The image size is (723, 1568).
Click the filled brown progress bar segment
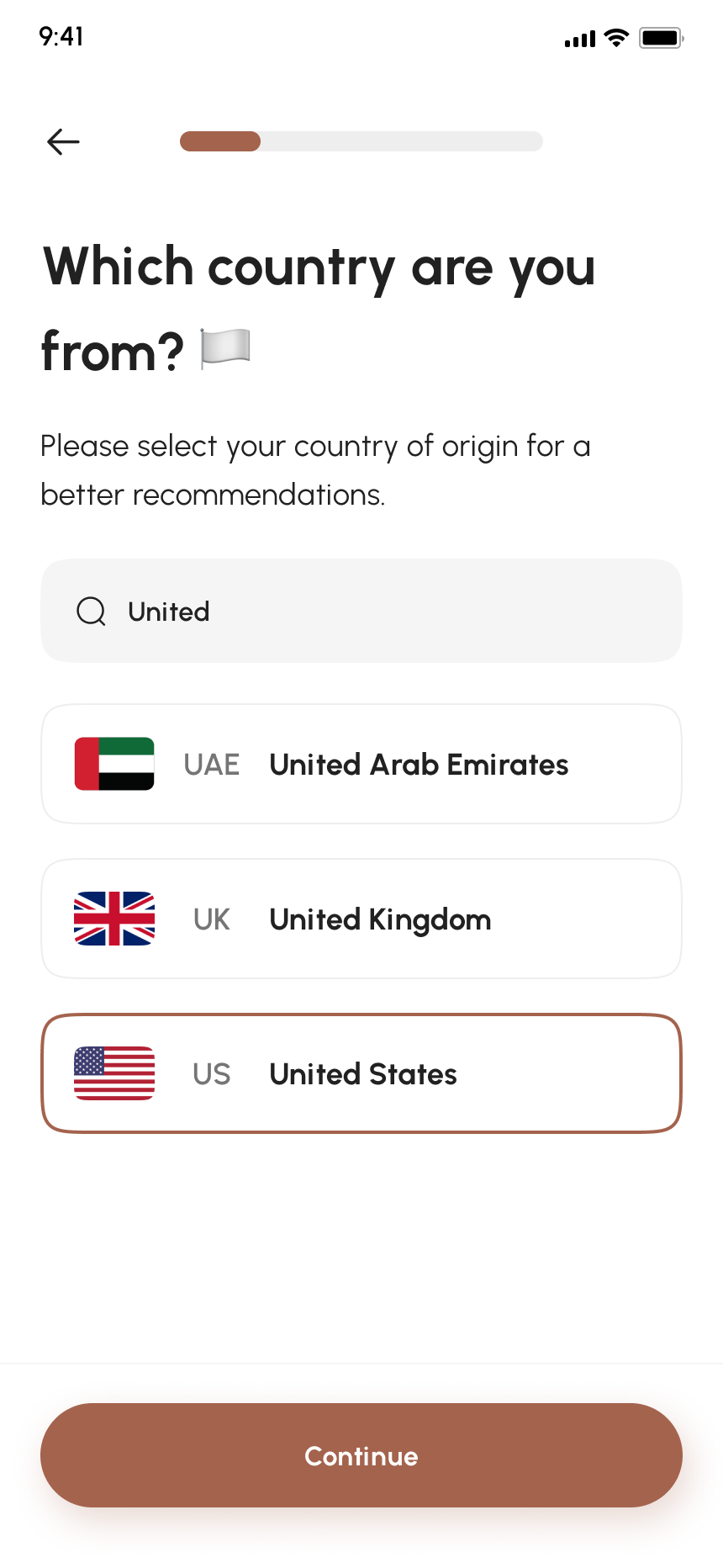(220, 141)
